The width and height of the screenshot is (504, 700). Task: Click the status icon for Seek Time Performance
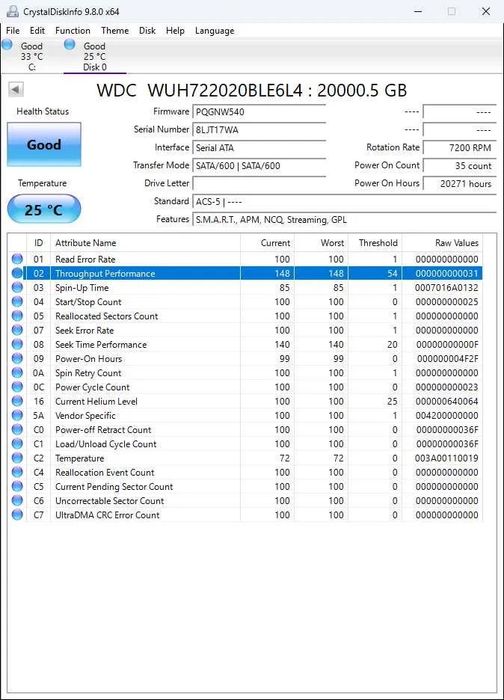click(17, 344)
